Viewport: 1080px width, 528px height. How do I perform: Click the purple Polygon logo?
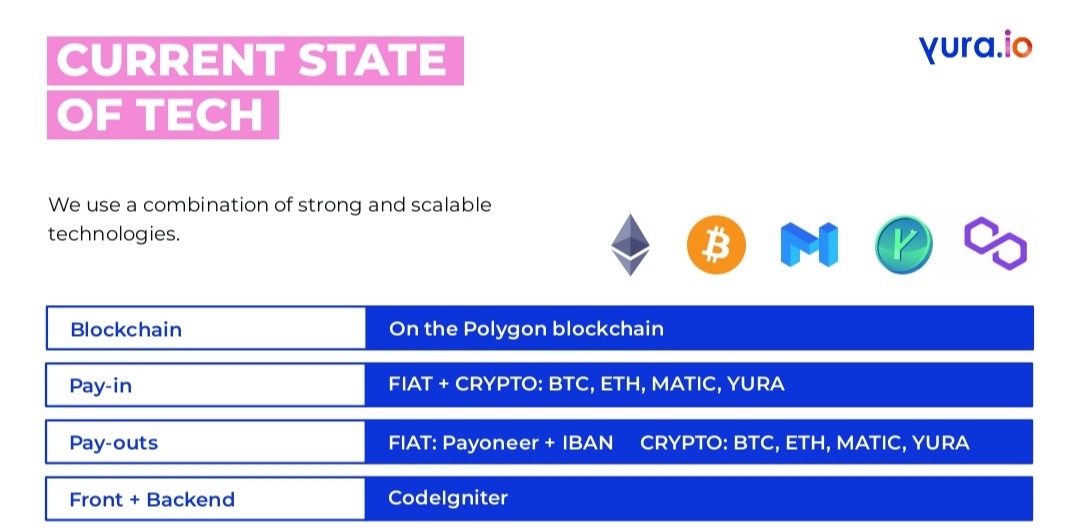996,243
